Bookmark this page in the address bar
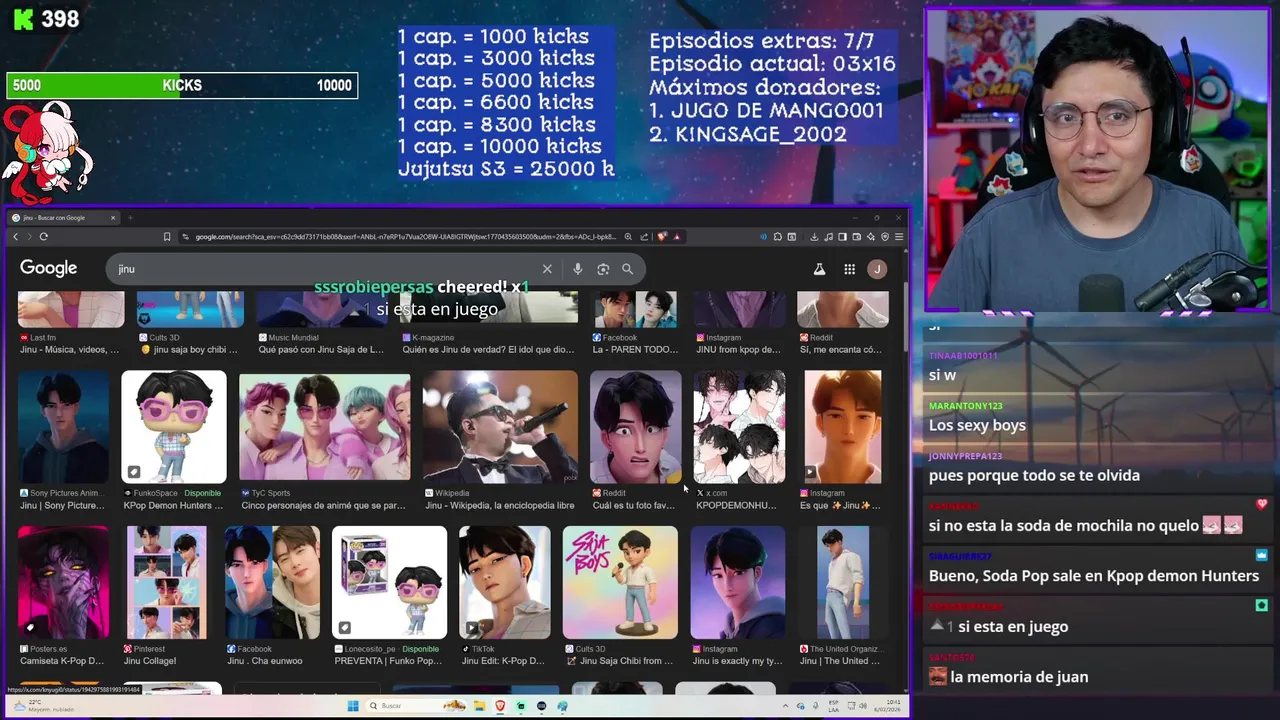1280x720 pixels. tap(167, 237)
